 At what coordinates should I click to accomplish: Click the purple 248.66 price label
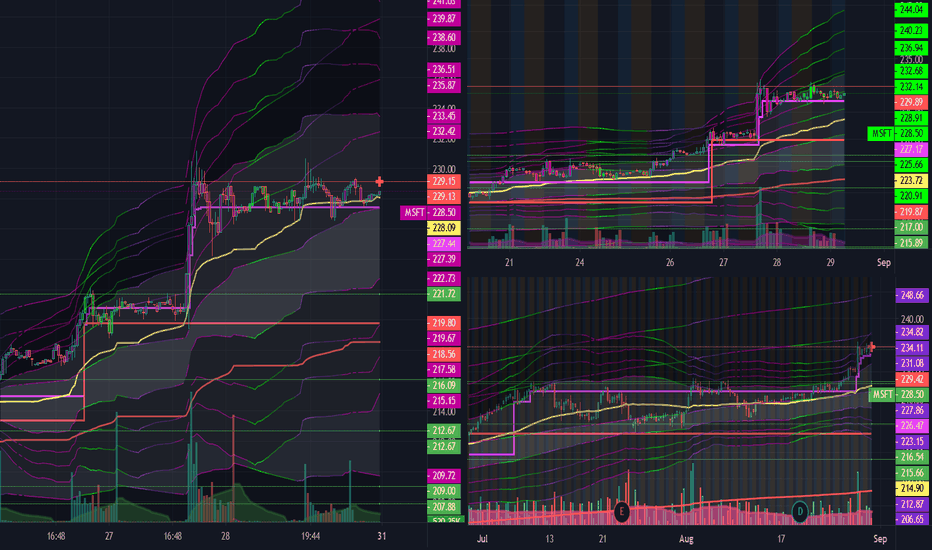pos(912,295)
